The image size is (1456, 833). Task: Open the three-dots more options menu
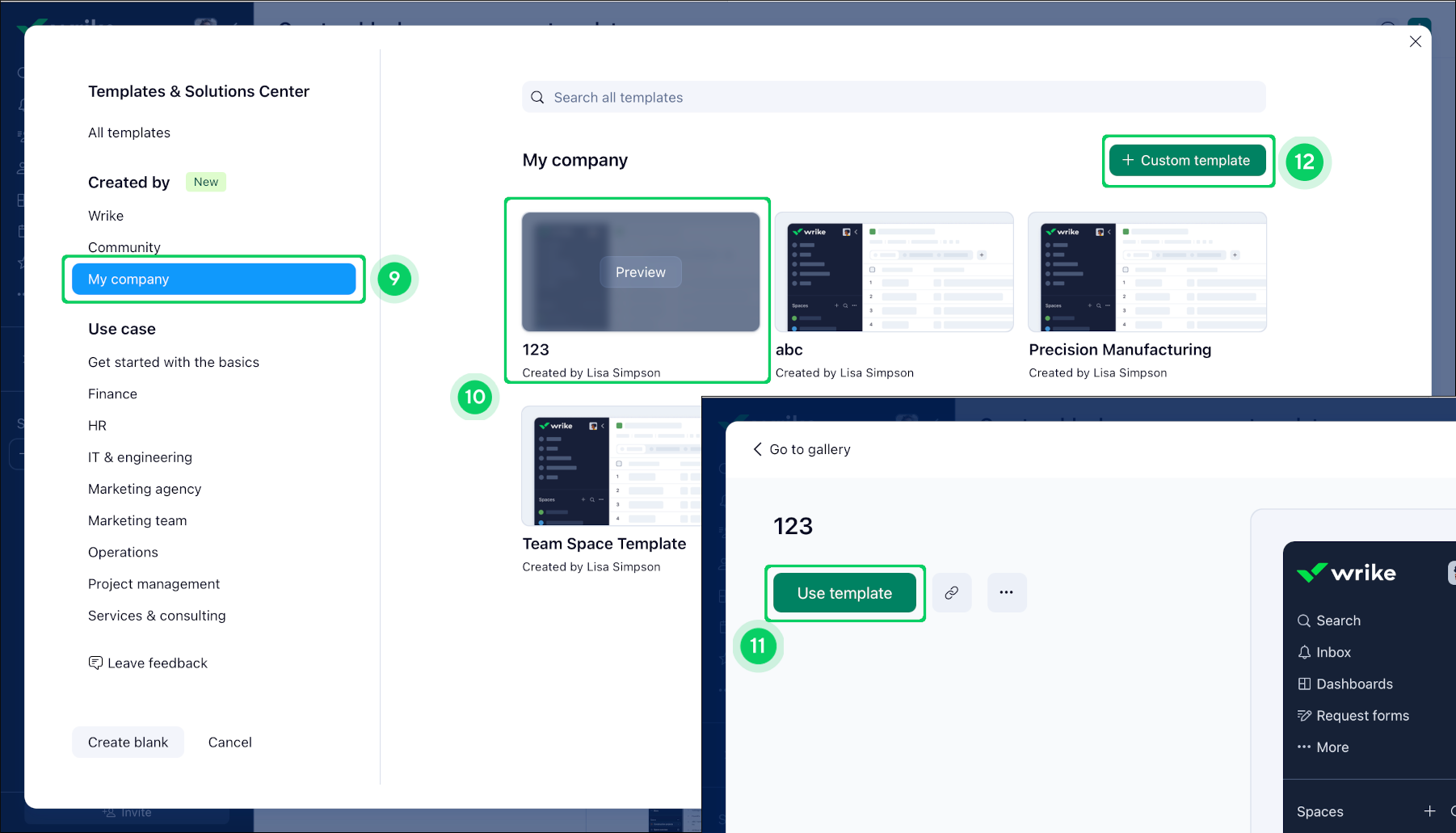click(x=1006, y=592)
